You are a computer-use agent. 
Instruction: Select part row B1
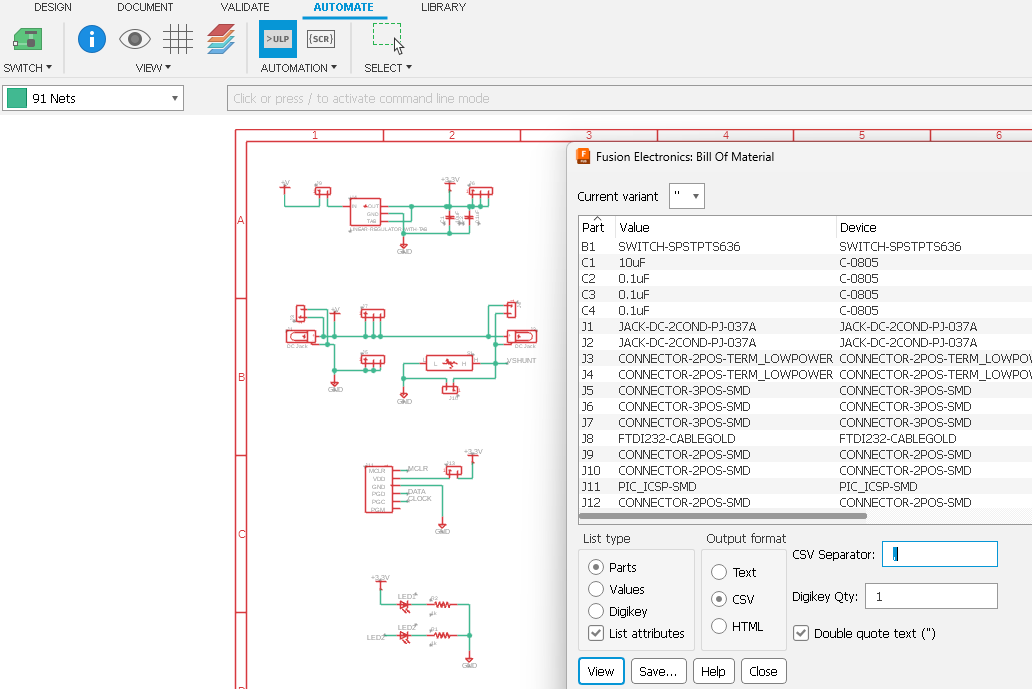[x=806, y=247]
